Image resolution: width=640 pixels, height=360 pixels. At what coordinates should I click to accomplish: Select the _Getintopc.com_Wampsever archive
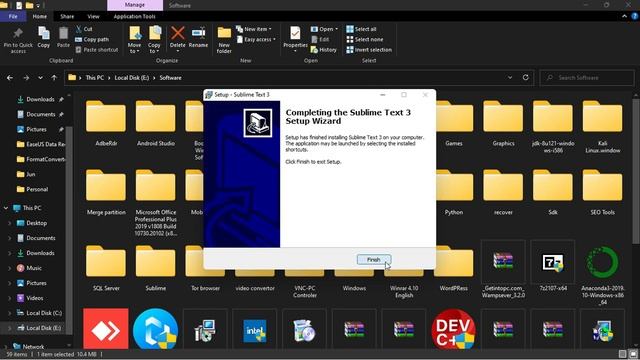[503, 270]
